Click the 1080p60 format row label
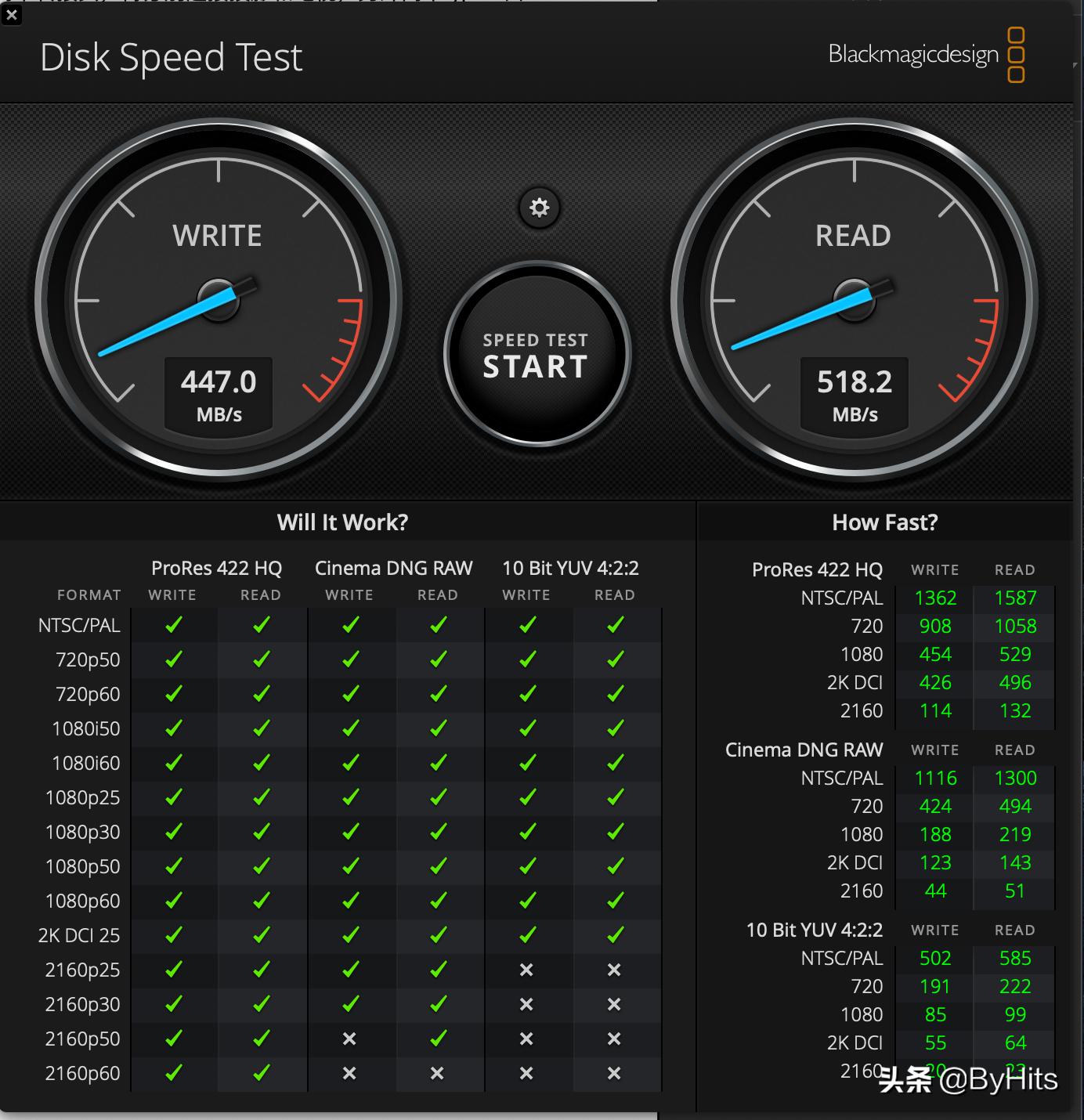The width and height of the screenshot is (1084, 1120). point(83,901)
